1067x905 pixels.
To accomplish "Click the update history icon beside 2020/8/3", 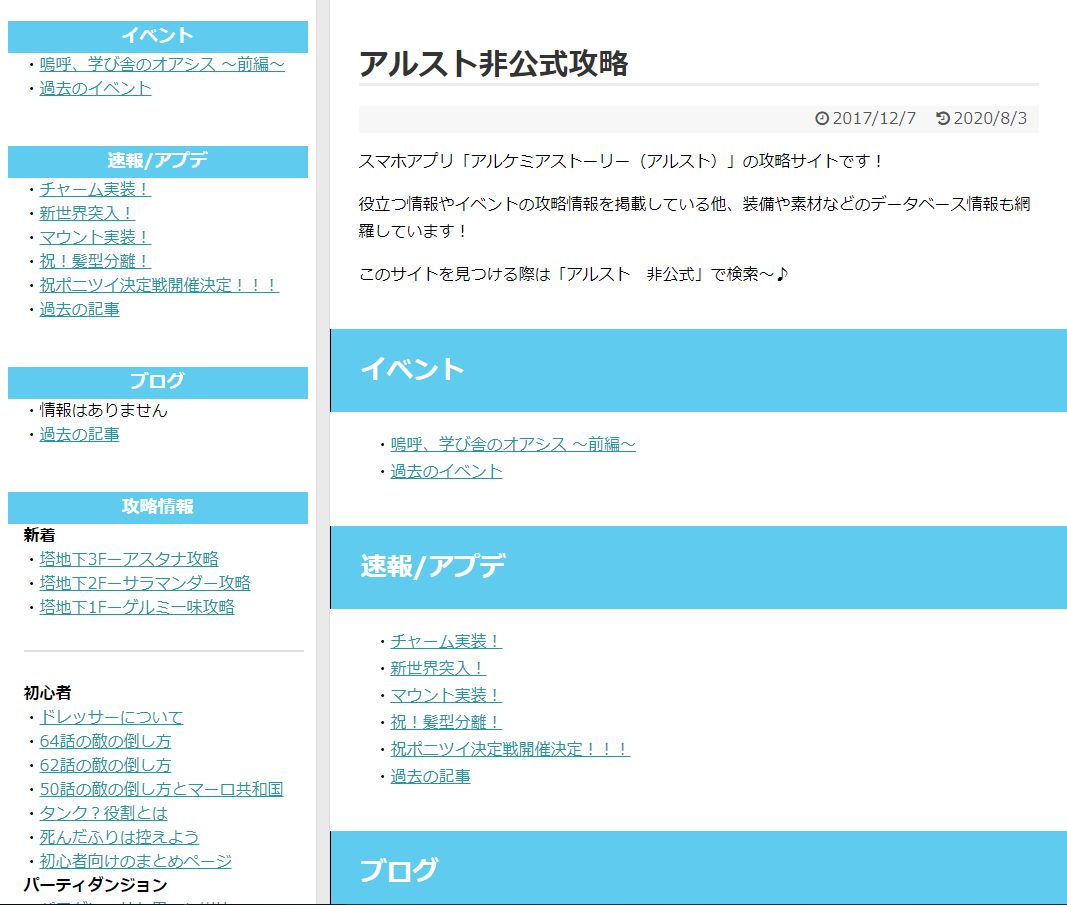I will pos(942,118).
